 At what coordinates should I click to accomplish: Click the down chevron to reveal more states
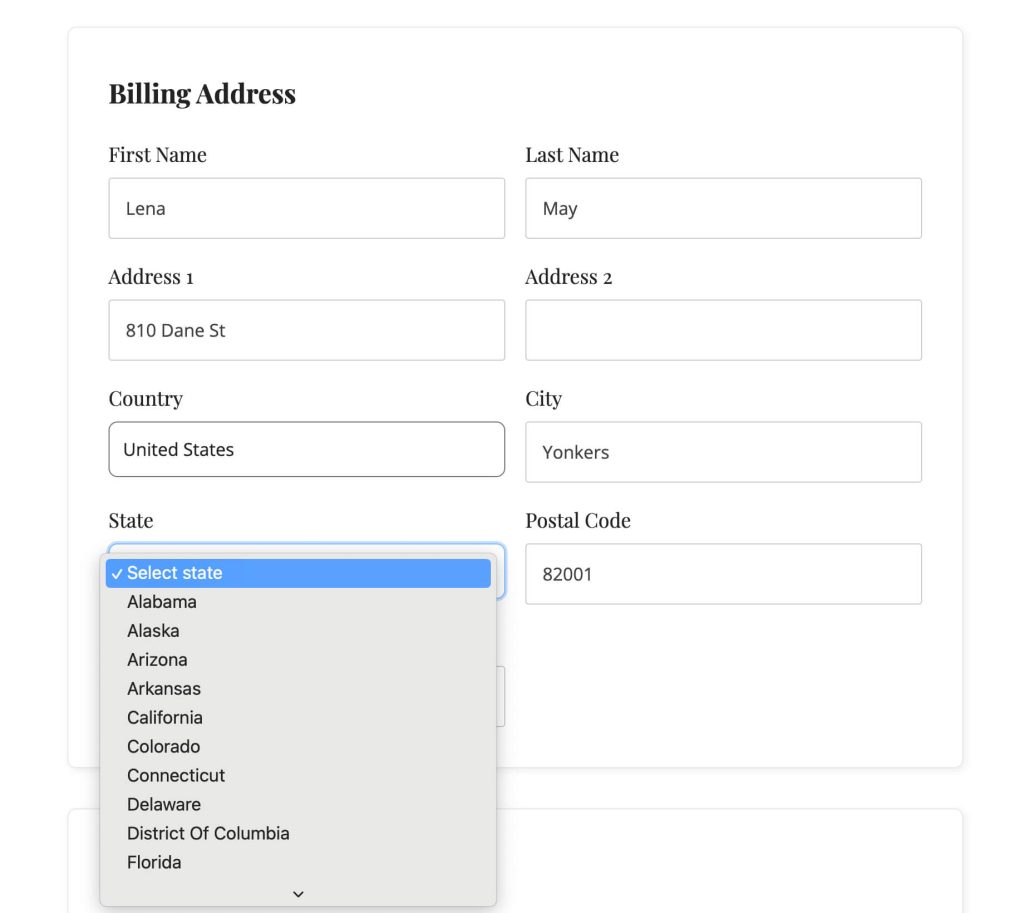pyautogui.click(x=297, y=894)
